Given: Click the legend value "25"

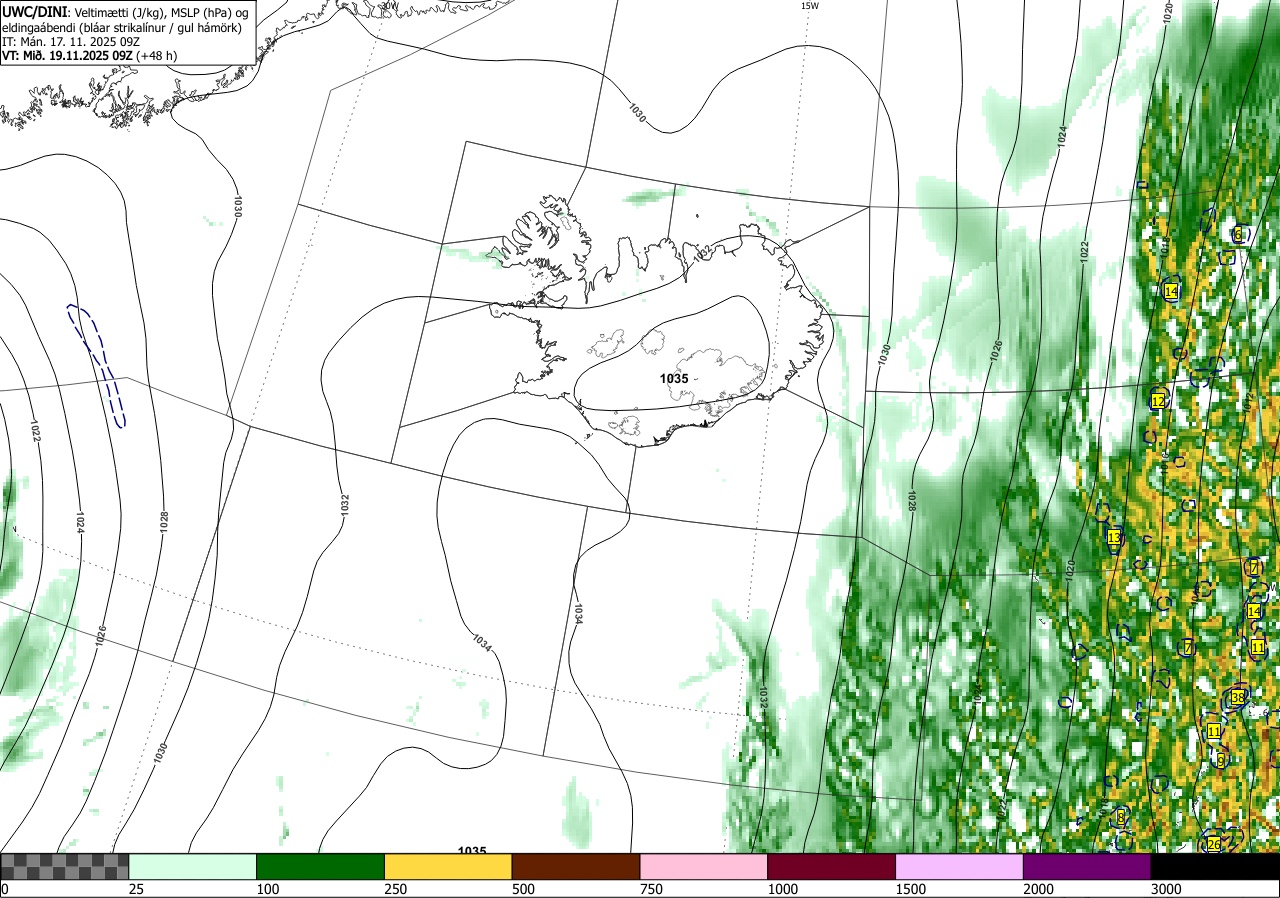Looking at the screenshot, I should [137, 889].
